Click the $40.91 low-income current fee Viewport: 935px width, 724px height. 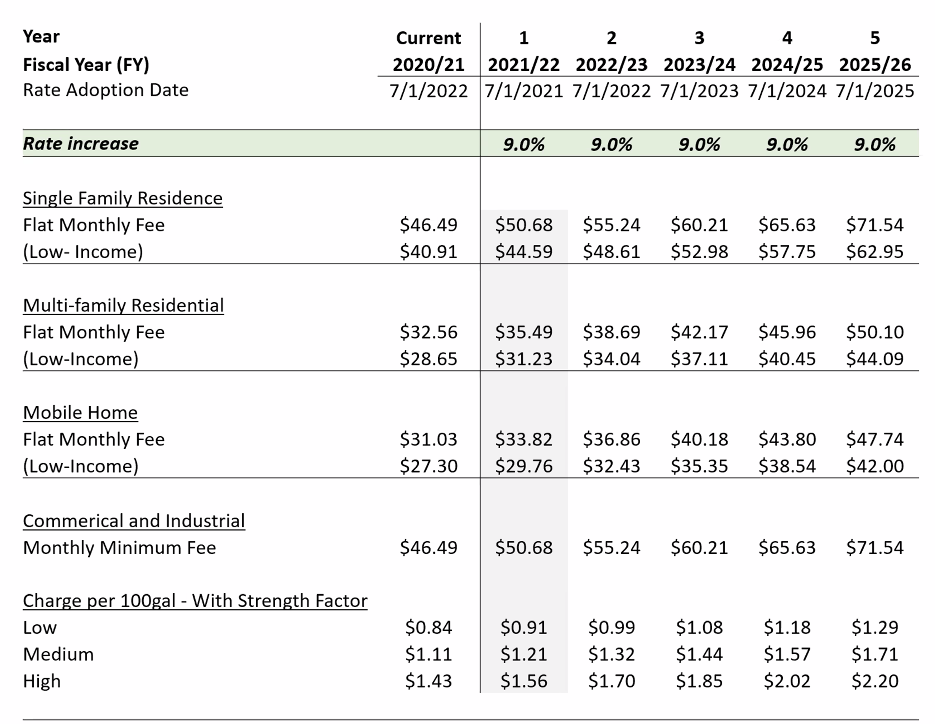click(x=428, y=252)
